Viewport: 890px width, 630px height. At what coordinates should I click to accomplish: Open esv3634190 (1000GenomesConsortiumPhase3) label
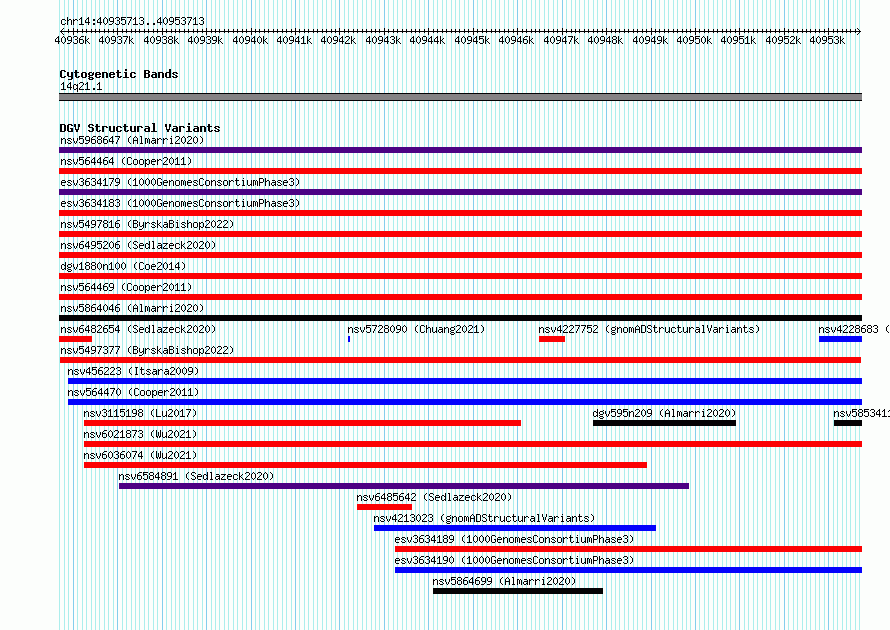point(514,560)
